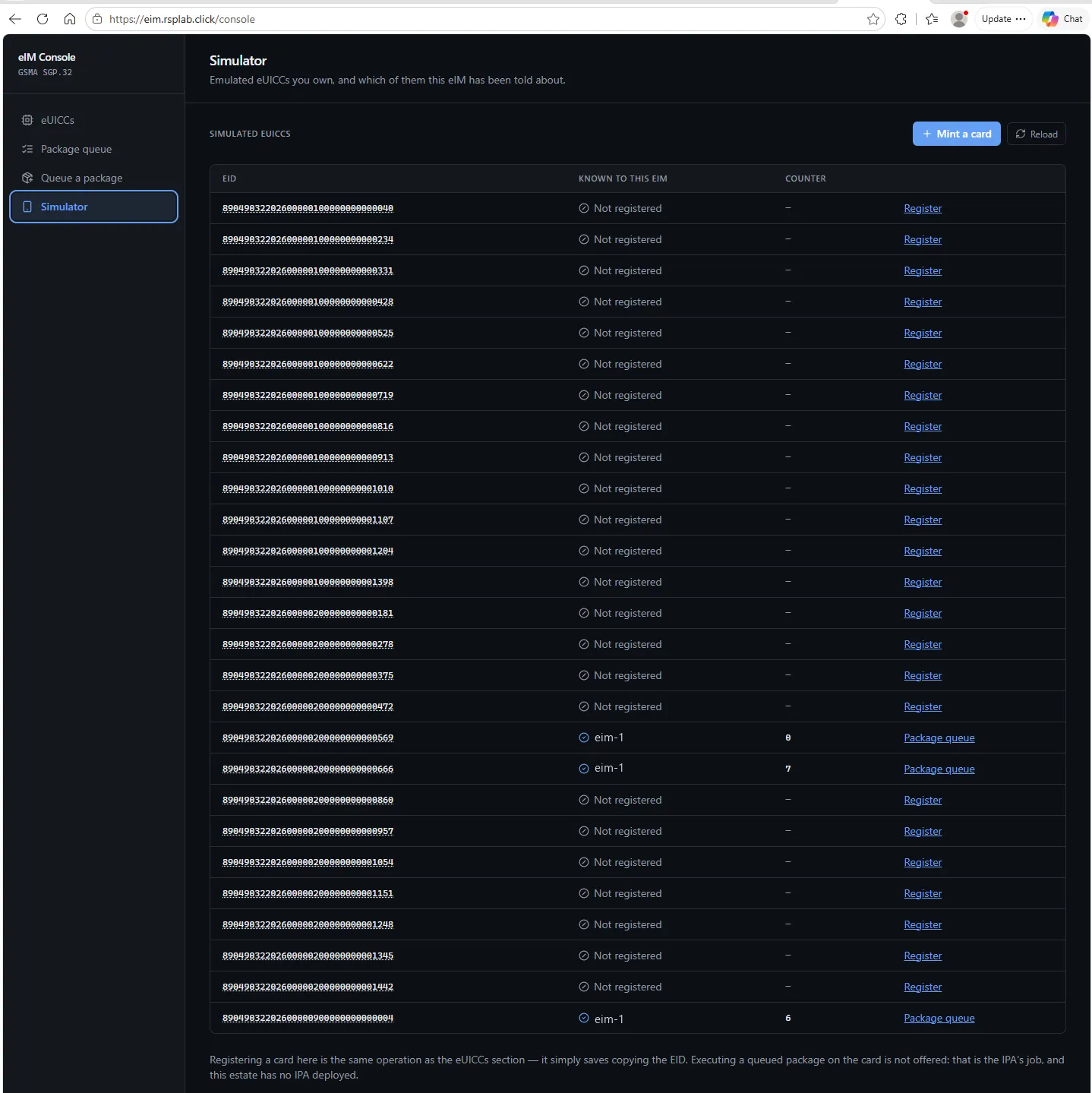Click eim-1 status in the row ending 0666
Image resolution: width=1092 pixels, height=1093 pixels.
(x=601, y=769)
